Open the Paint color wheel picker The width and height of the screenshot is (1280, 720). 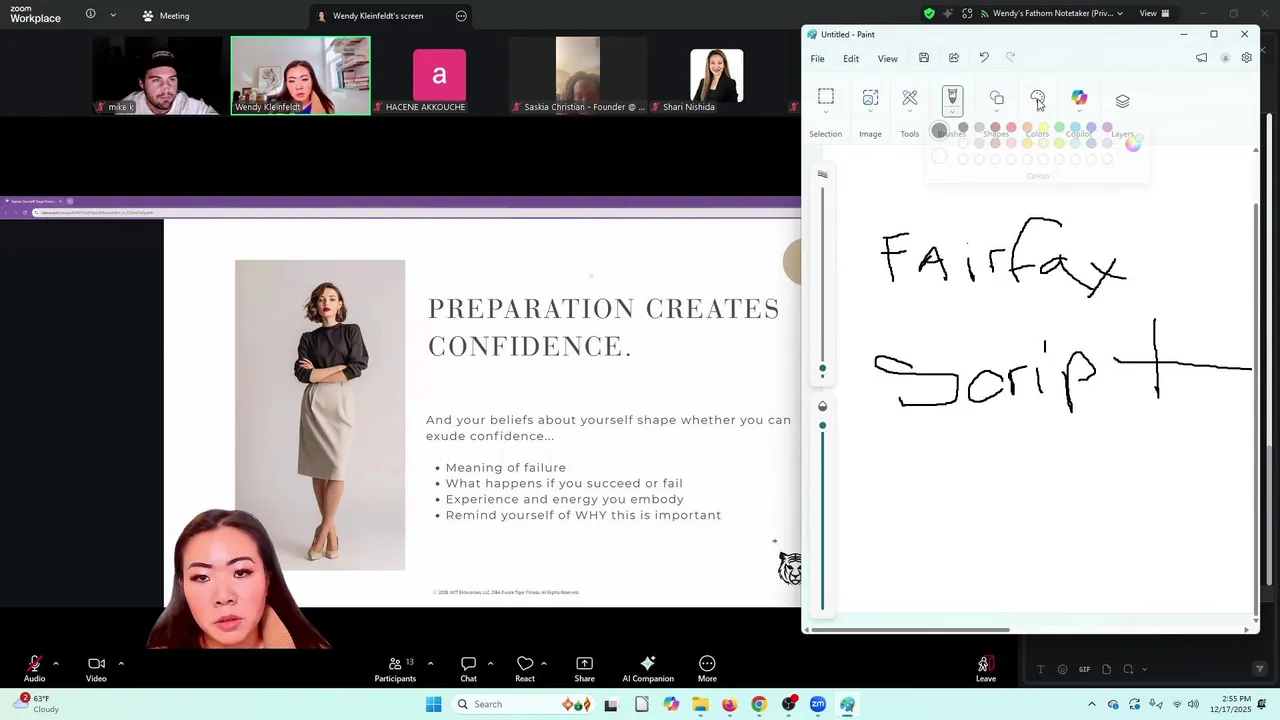[x=1132, y=144]
